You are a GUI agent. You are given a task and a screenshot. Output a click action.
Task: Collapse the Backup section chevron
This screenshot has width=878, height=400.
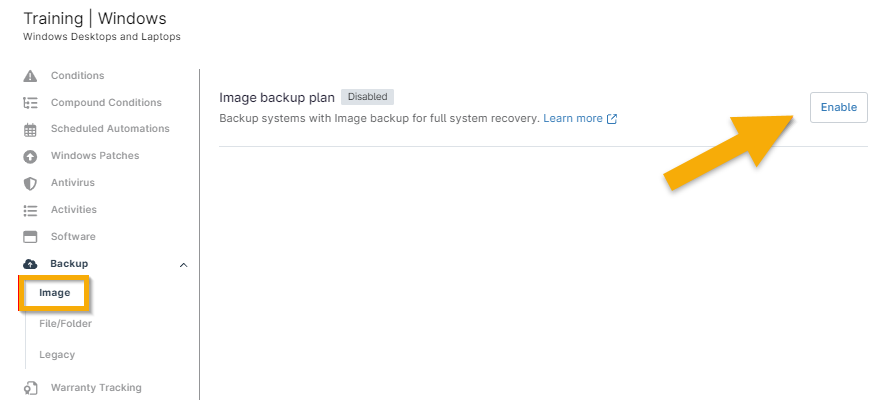point(183,264)
